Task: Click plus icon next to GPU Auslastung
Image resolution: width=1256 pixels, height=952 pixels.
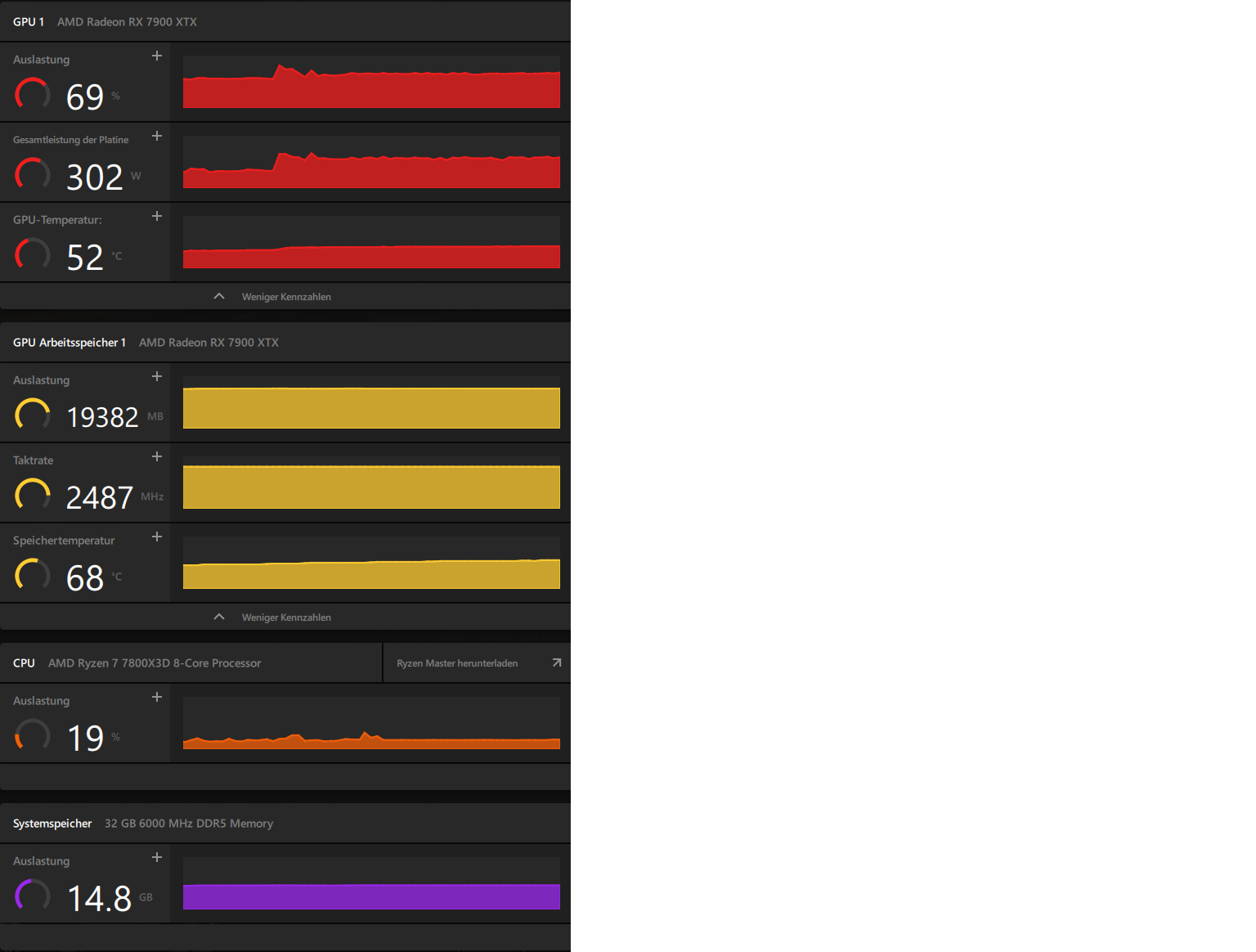Action: [x=157, y=56]
